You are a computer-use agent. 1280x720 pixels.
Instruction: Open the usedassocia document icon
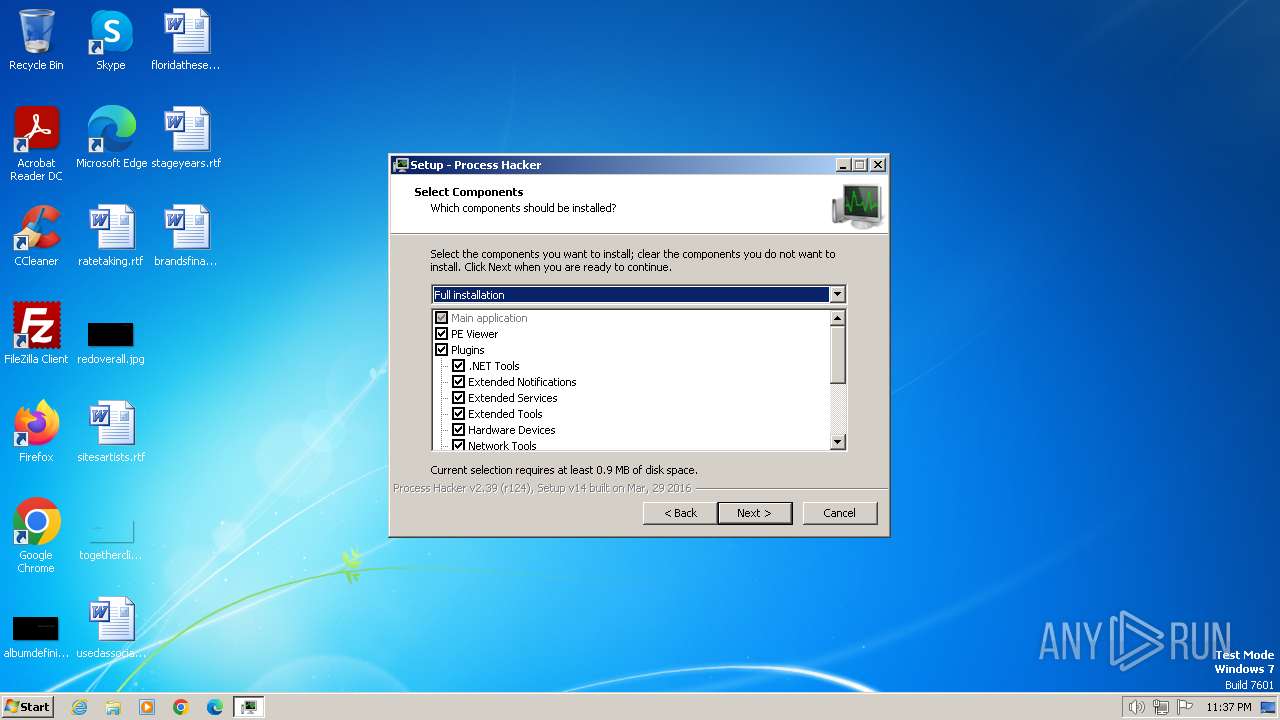(110, 628)
